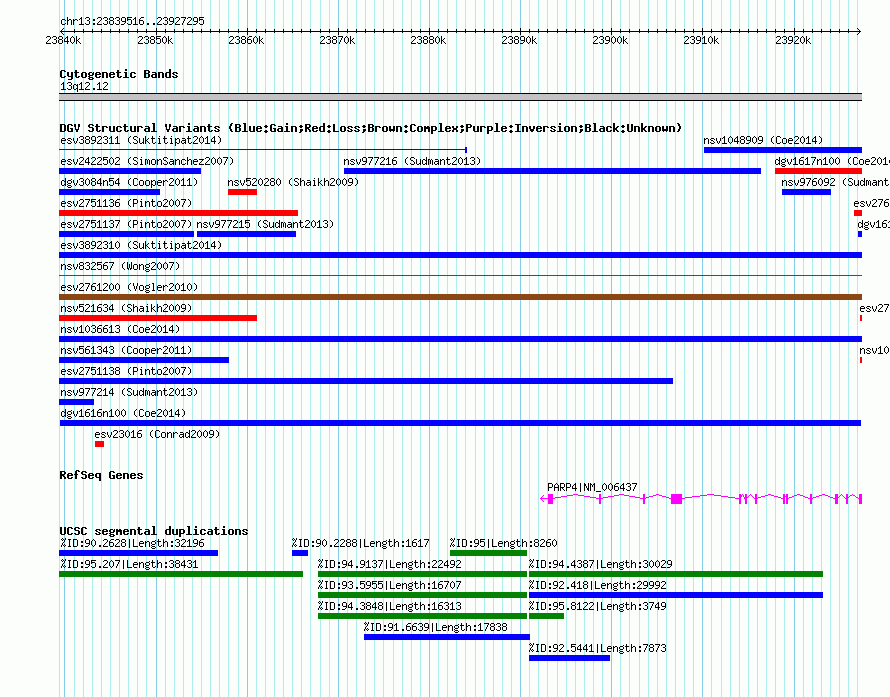Click green bar under %ID:95|Length:8260
890x697 pixels.
pyautogui.click(x=488, y=553)
